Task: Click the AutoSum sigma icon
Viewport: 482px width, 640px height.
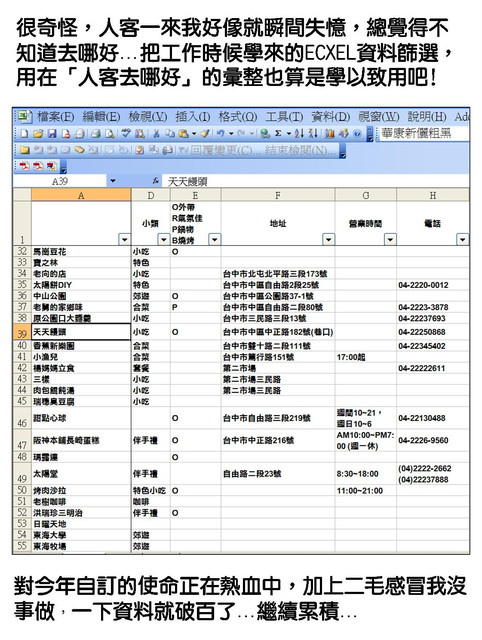Action: click(x=278, y=133)
